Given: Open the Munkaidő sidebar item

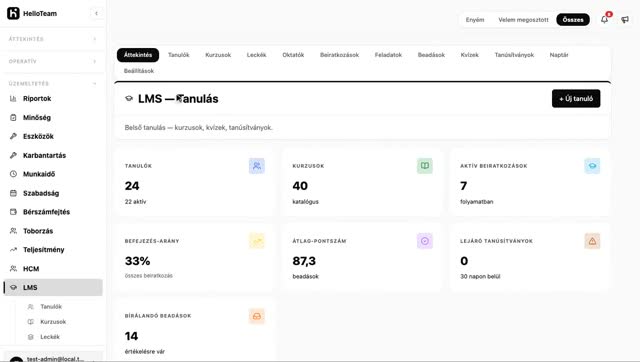Looking at the screenshot, I should 53,174.
